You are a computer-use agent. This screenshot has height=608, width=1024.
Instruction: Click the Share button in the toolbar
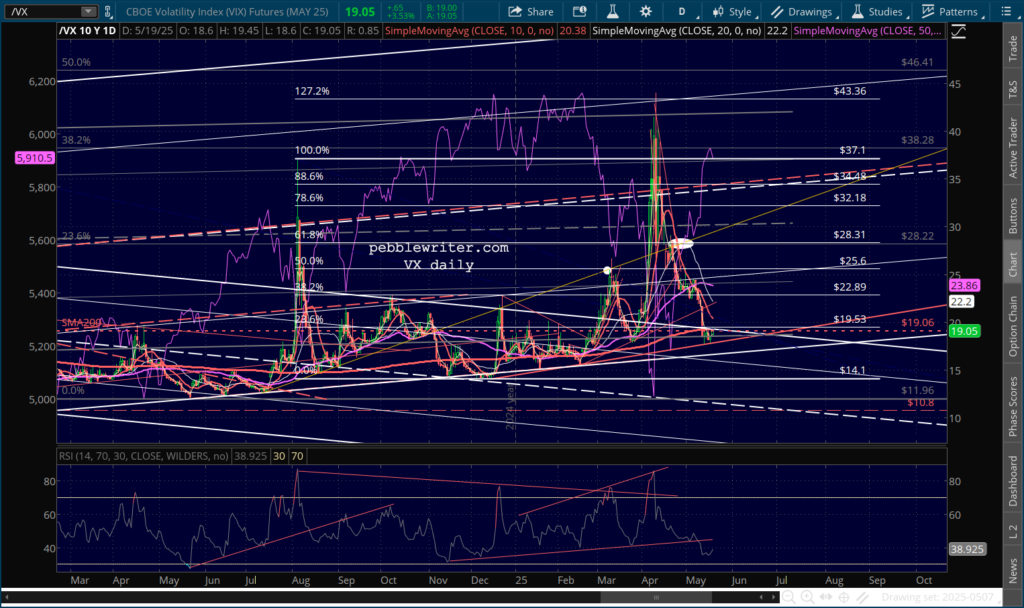[x=531, y=12]
